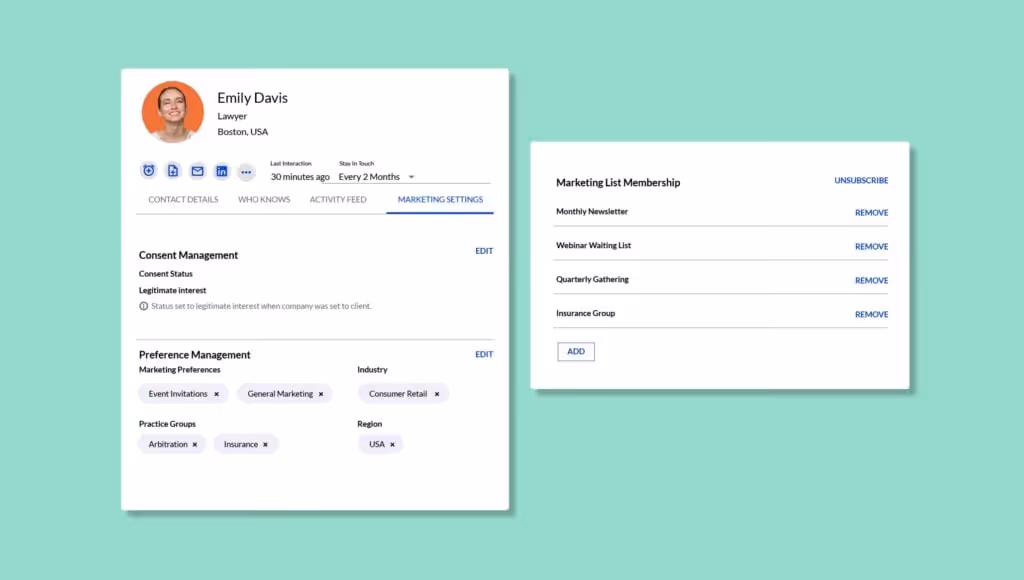Click the Emily Davis name heading
Screen dimensions: 1024x580
pyautogui.click(x=253, y=98)
